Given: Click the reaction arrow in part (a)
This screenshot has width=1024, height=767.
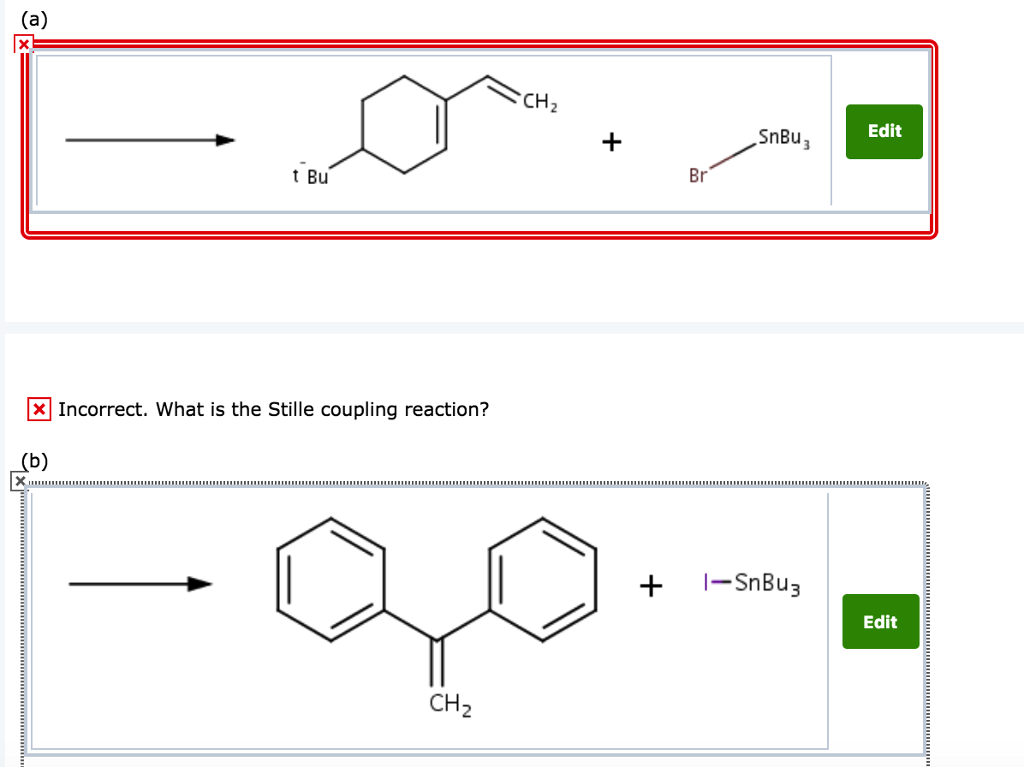Looking at the screenshot, I should point(150,140).
